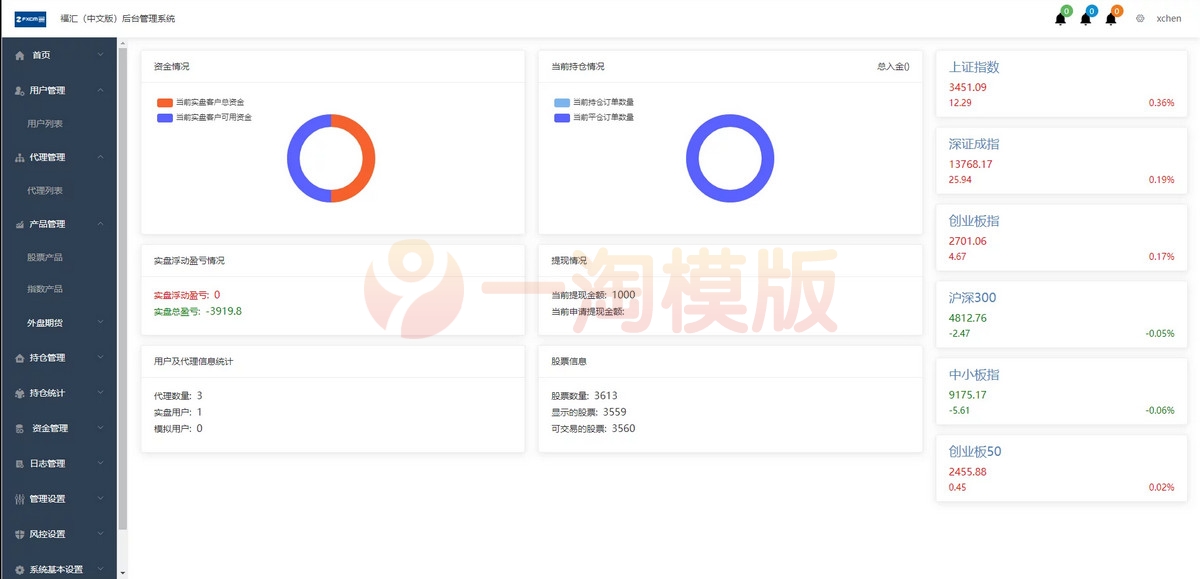Click the green notification bell badge
Viewport: 1200px width, 579px height.
pyautogui.click(x=1067, y=10)
